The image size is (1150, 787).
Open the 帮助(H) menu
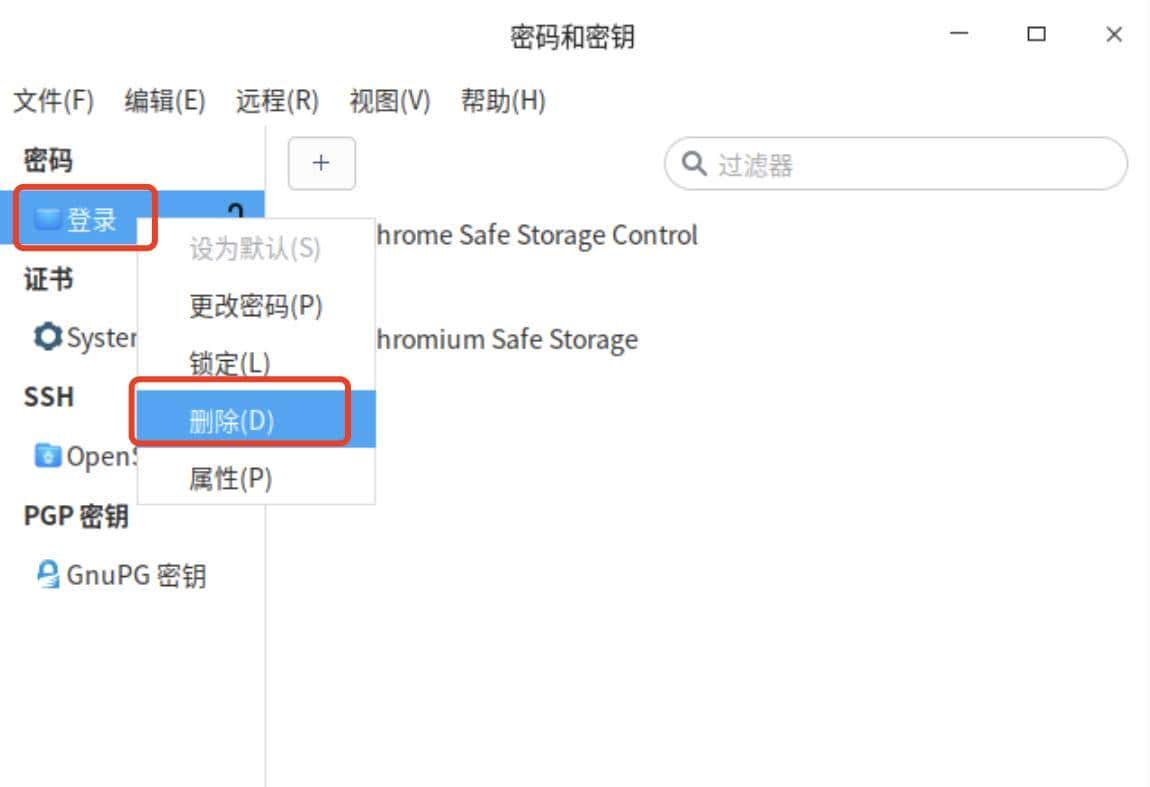pyautogui.click(x=501, y=100)
